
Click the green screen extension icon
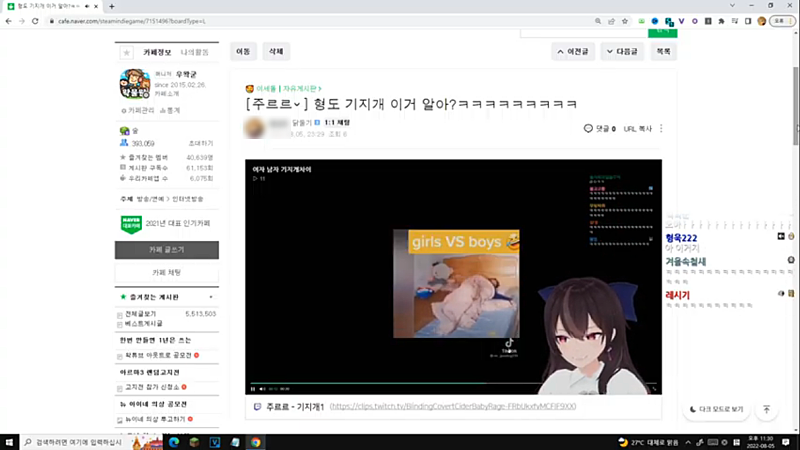[642, 21]
